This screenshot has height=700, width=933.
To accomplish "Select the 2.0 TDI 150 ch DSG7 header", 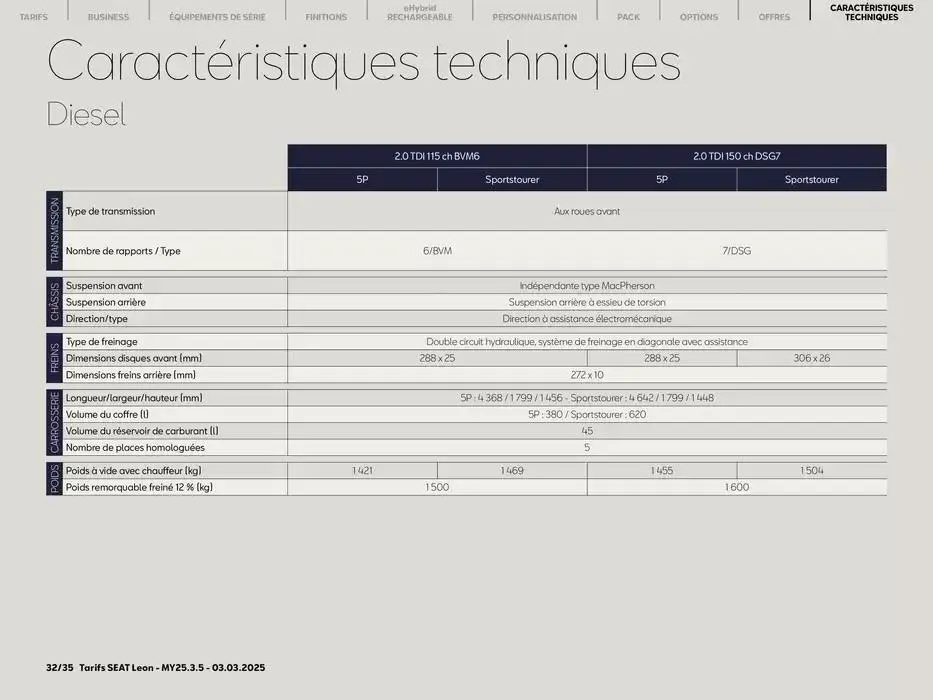I will pos(736,155).
